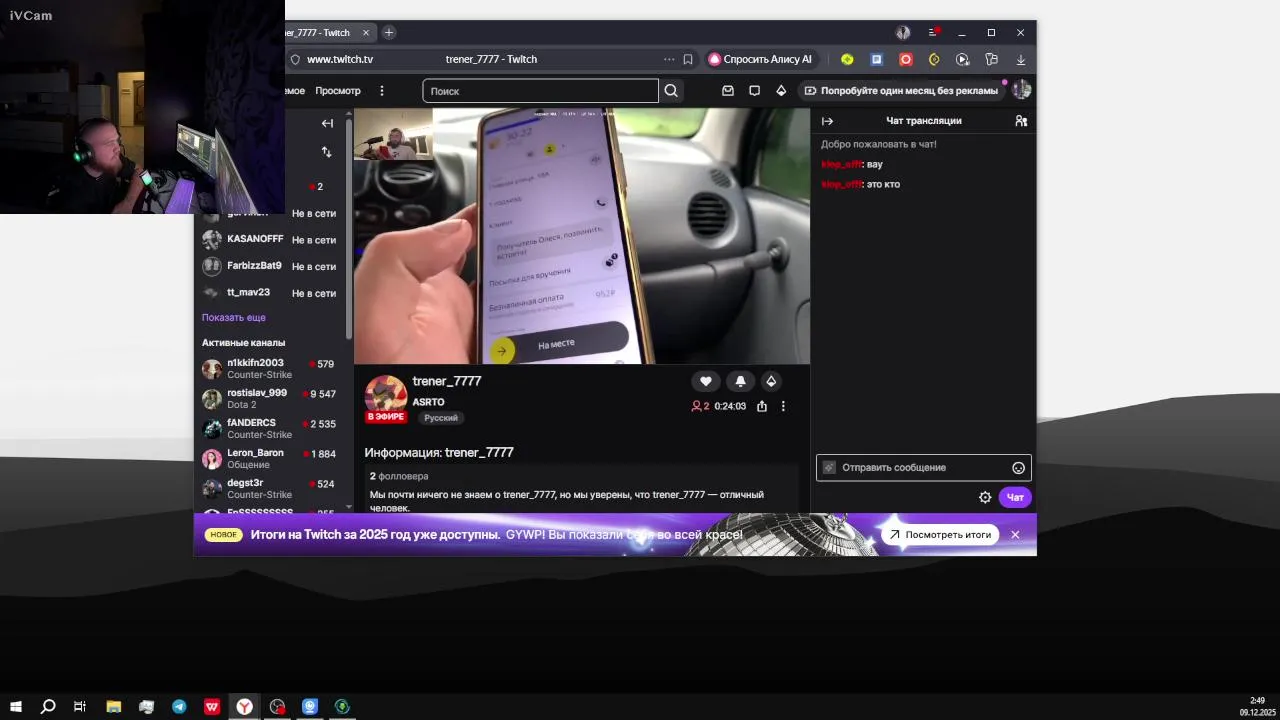Click the trener_7777 channel name heading
The image size is (1280, 720).
(x=447, y=381)
